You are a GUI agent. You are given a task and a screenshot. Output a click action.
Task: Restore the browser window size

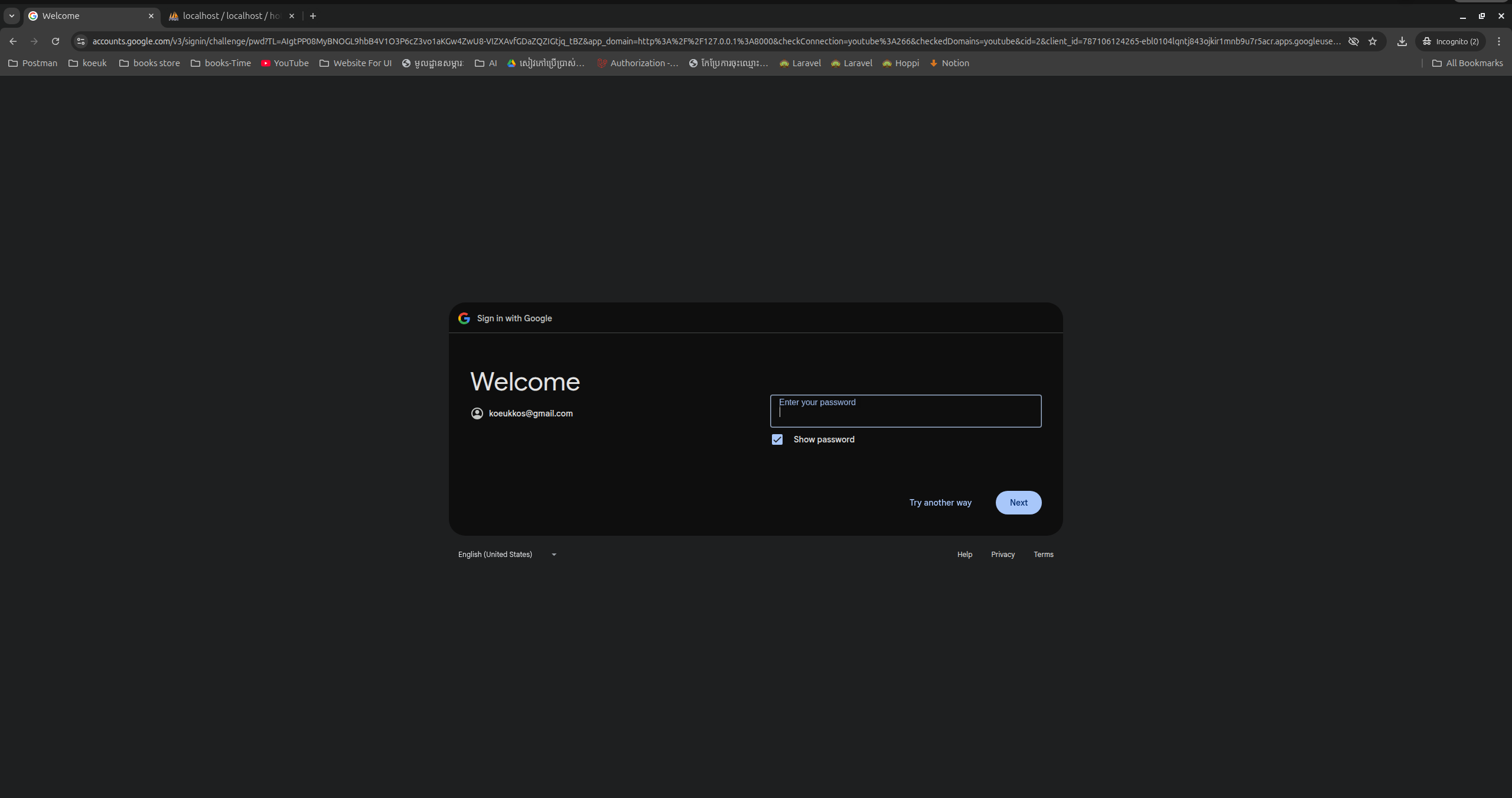[x=1481, y=16]
